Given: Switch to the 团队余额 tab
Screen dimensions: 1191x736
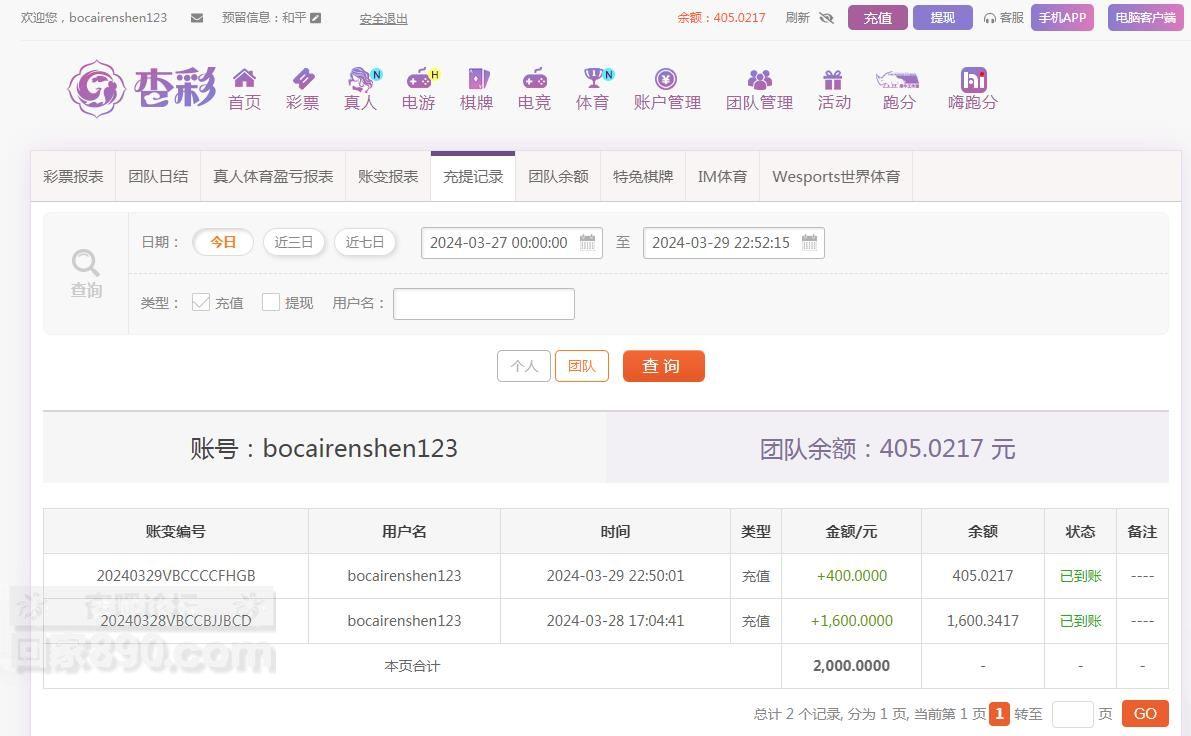Looking at the screenshot, I should [x=558, y=176].
